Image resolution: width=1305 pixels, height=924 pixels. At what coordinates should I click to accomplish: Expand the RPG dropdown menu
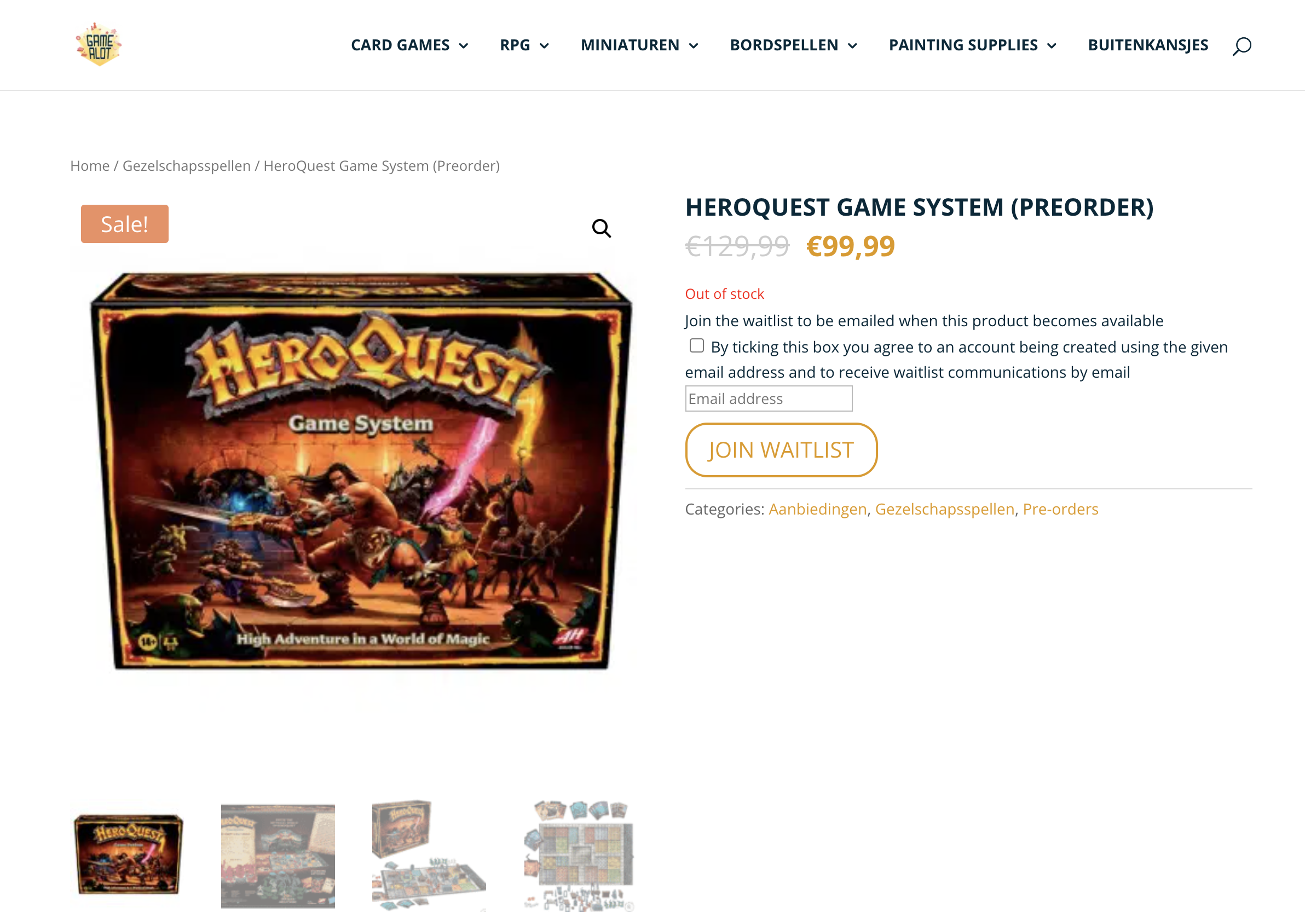pyautogui.click(x=524, y=45)
